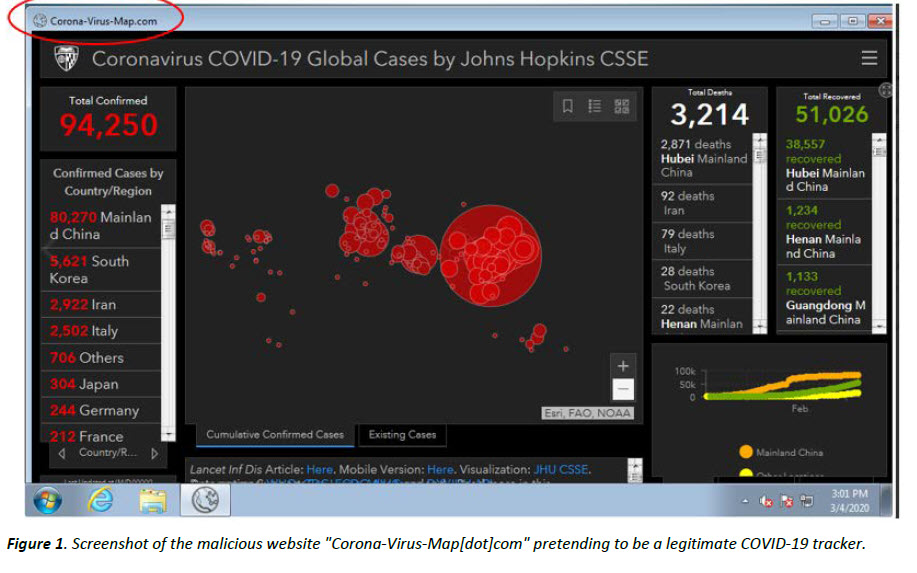The image size is (917, 573).
Task: Click the recovered list scrollbar
Action: (x=879, y=233)
